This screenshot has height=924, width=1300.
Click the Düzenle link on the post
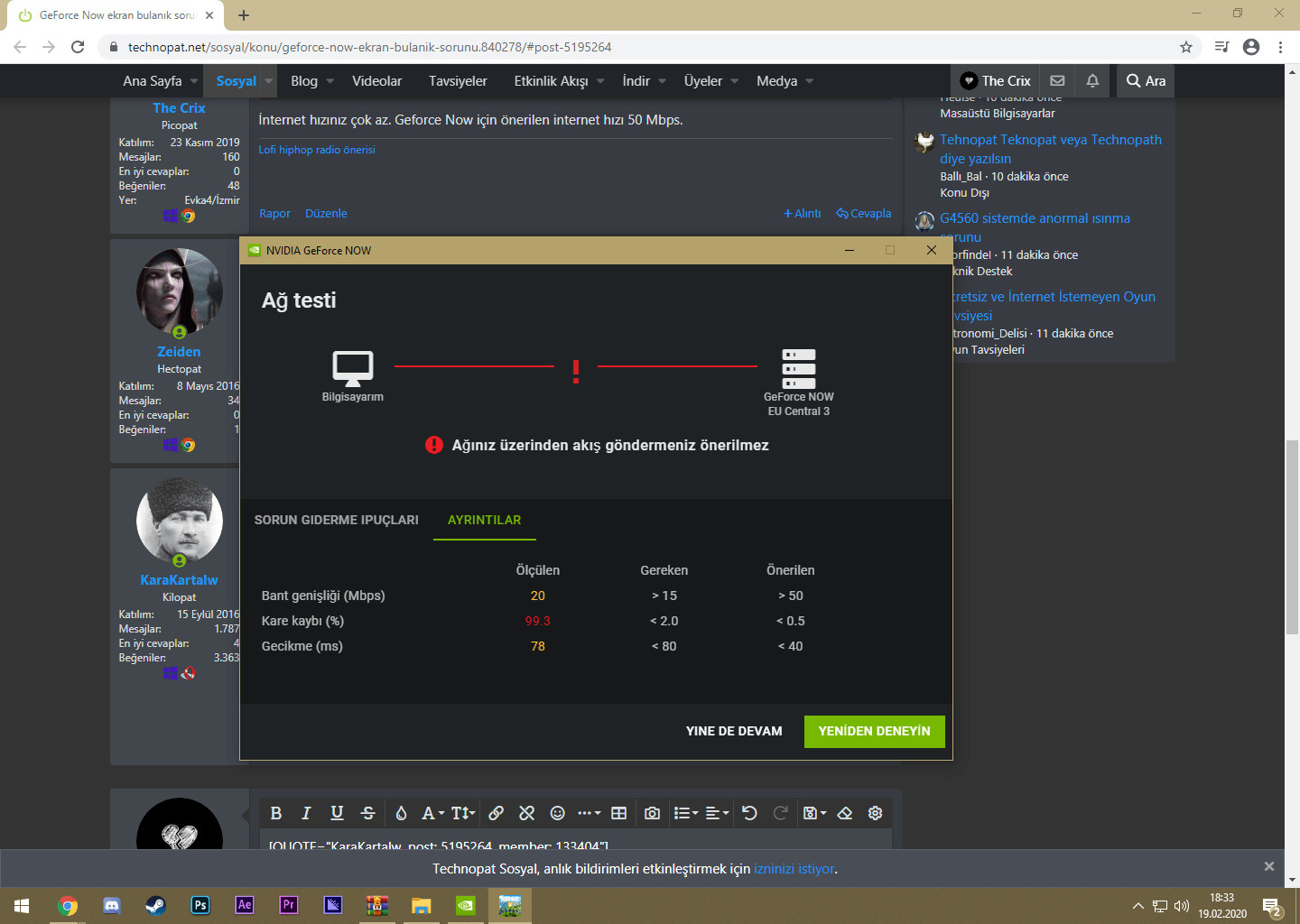coord(326,214)
